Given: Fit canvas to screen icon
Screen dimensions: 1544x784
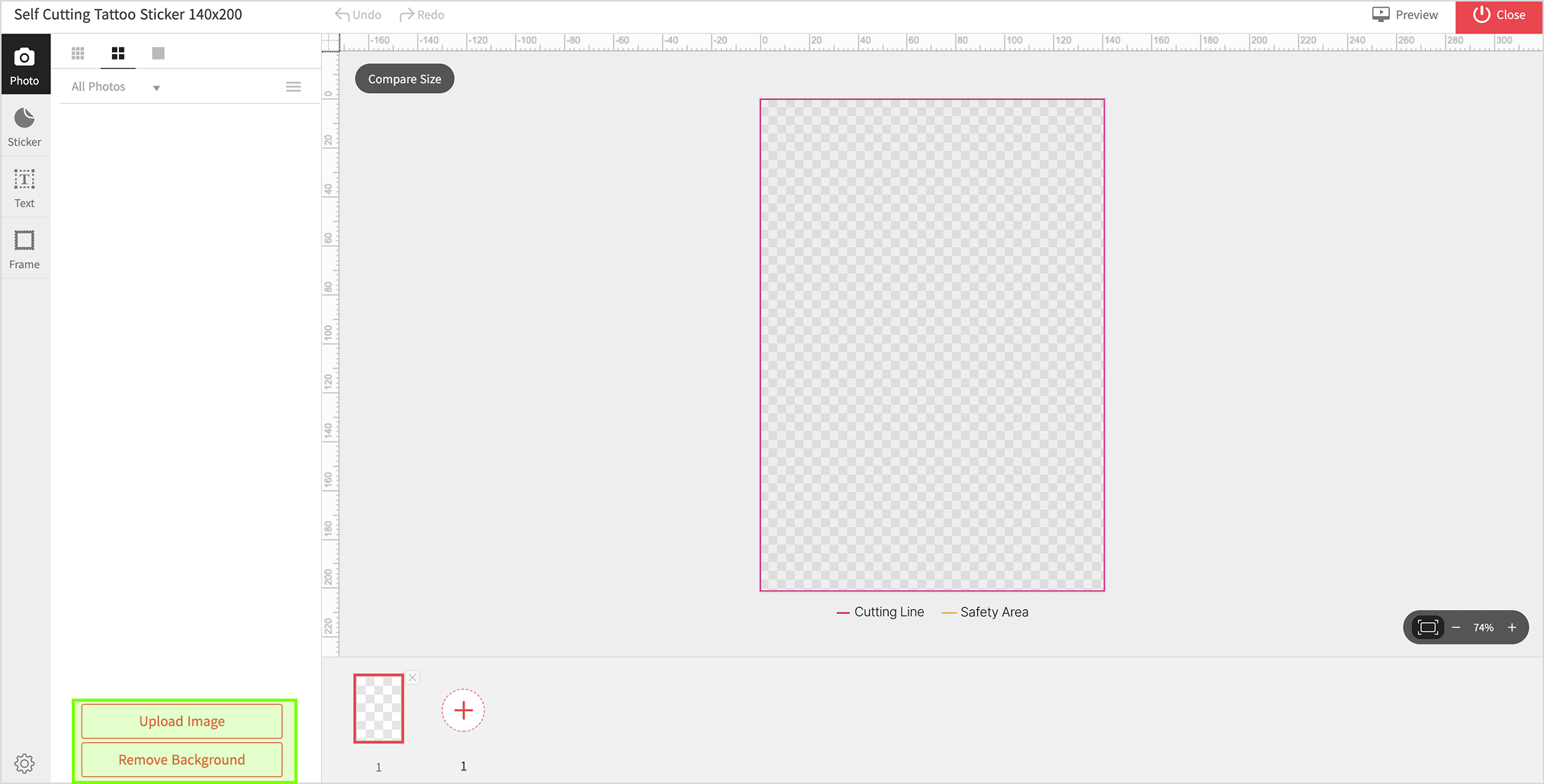Looking at the screenshot, I should [x=1427, y=628].
